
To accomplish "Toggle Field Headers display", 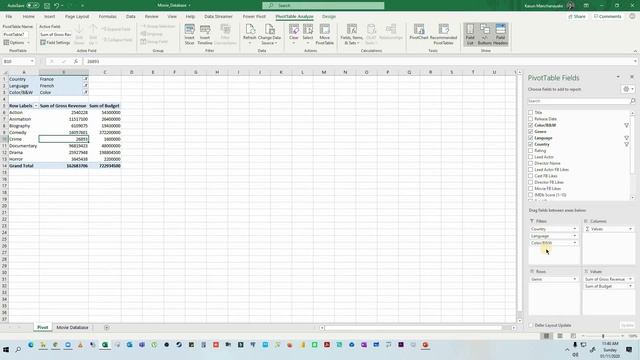I will (x=500, y=34).
